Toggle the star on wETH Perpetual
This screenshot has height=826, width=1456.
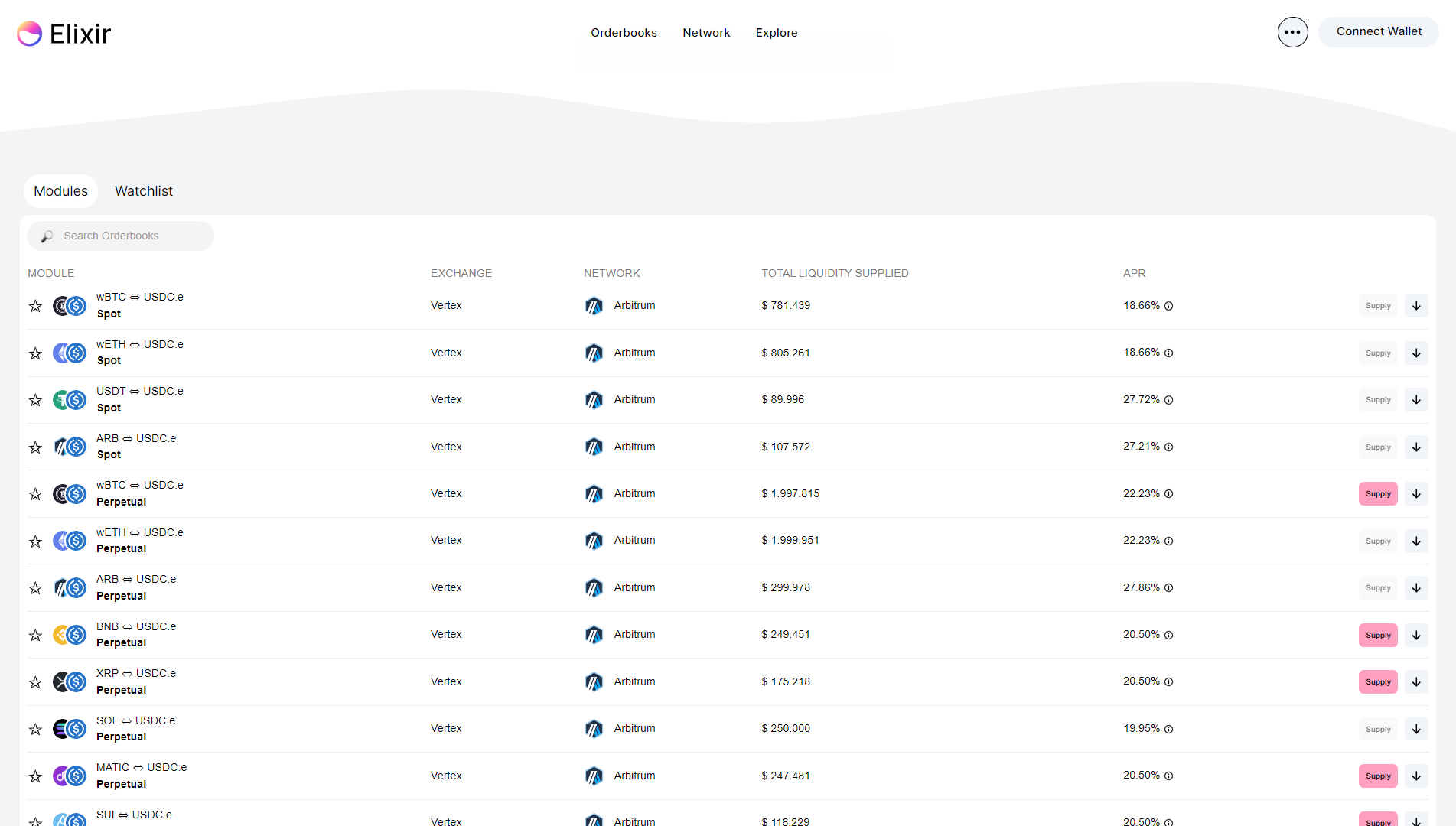(35, 541)
